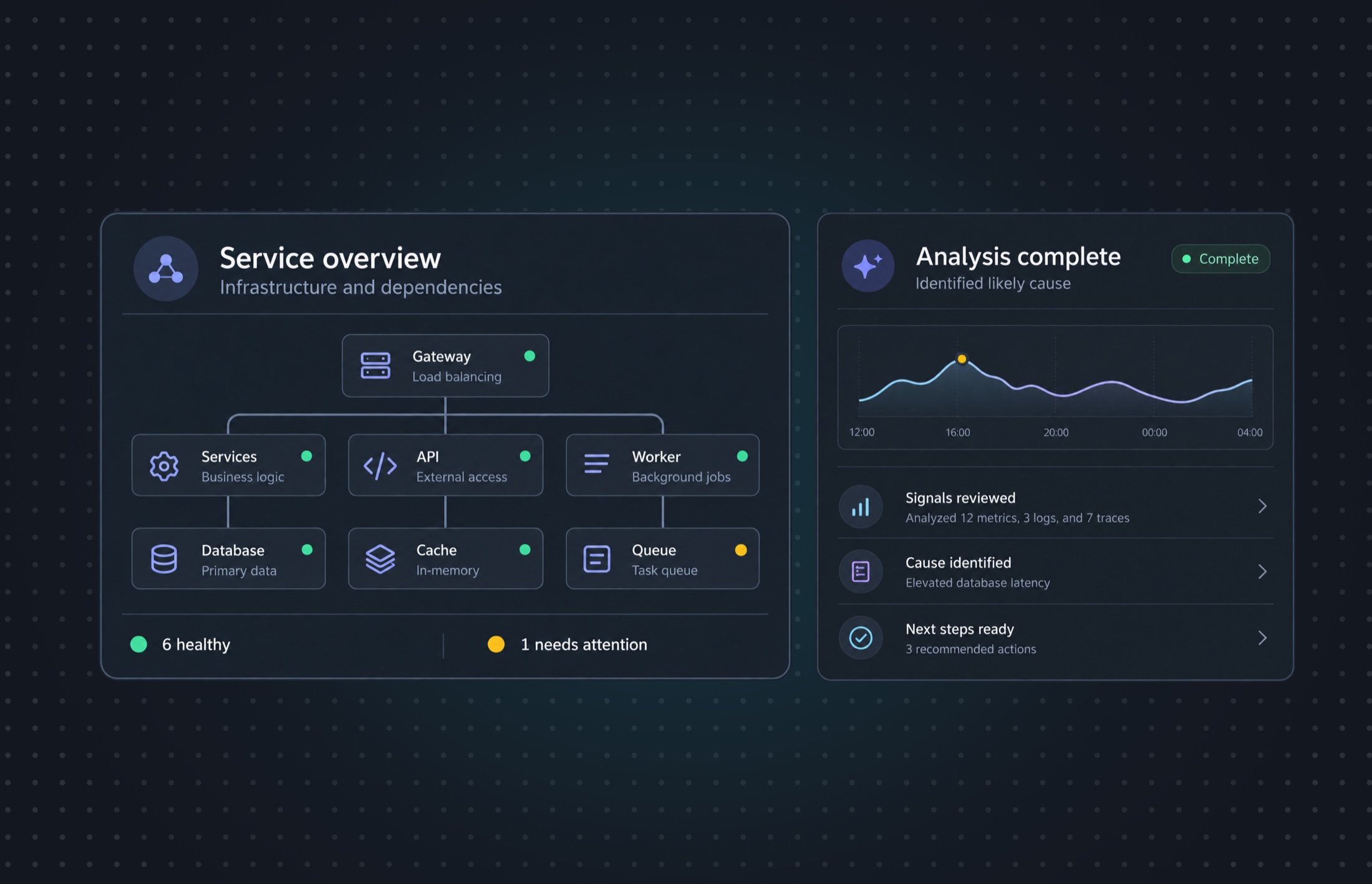
Task: Open the Worker background jobs node
Action: (x=662, y=465)
